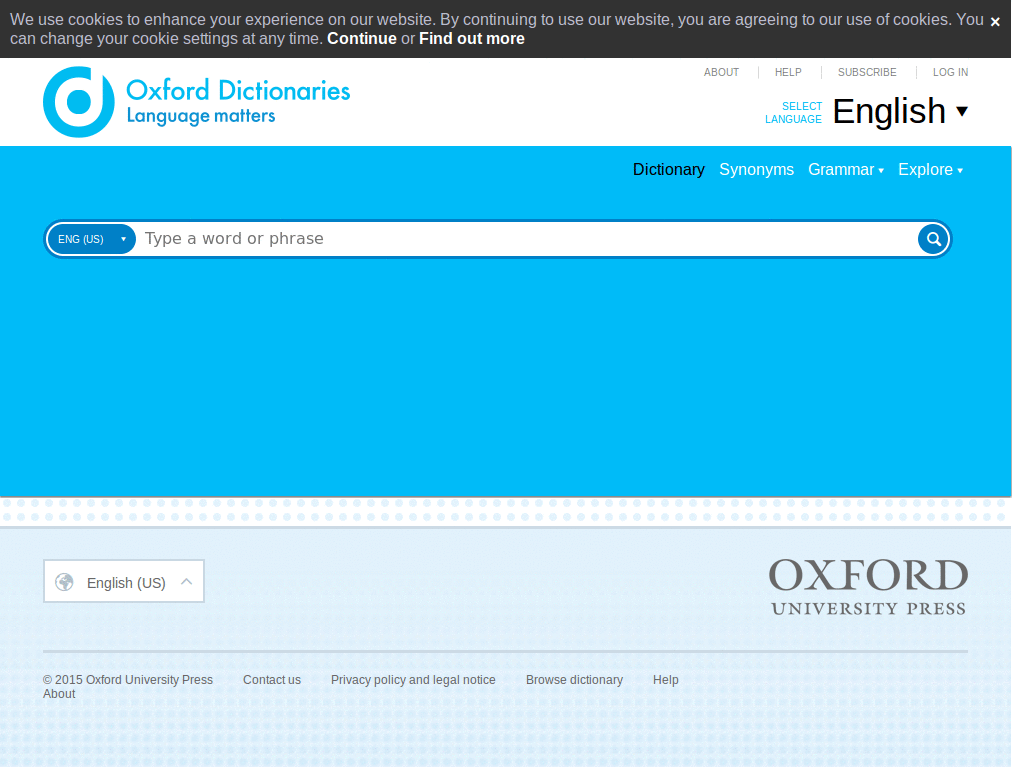This screenshot has width=1024, height=767.
Task: Click the © 2015 Oxford University Press text
Action: [128, 679]
